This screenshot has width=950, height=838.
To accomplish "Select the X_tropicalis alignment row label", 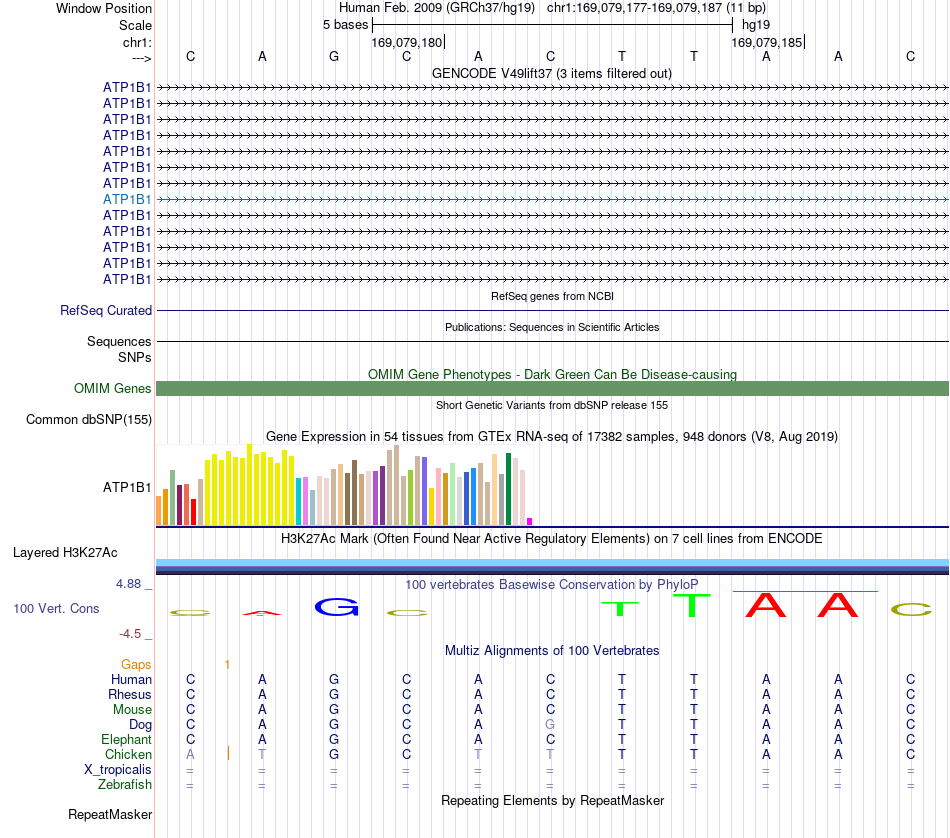I will (118, 770).
